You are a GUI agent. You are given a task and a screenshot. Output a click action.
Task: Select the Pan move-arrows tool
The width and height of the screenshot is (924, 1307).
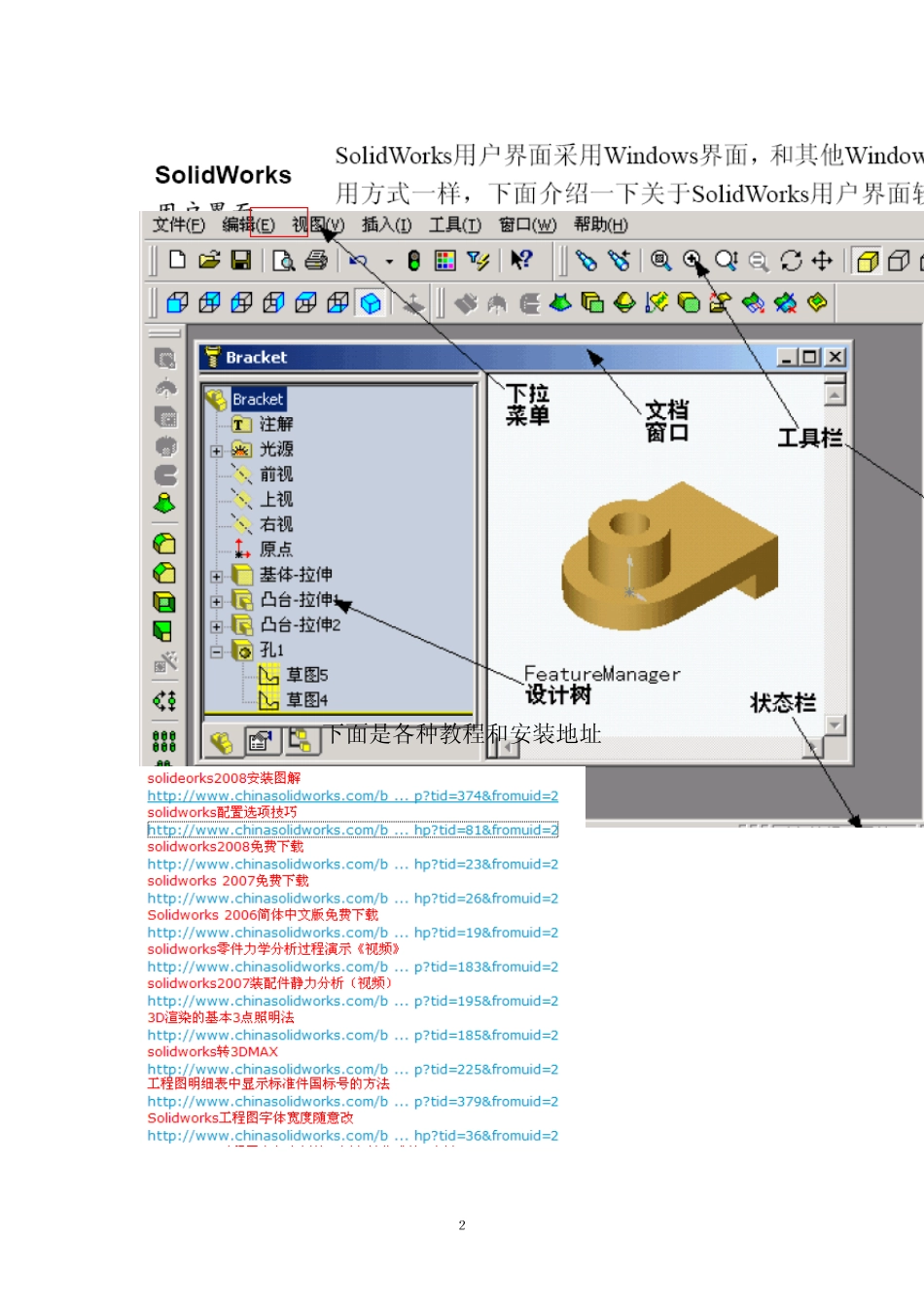coord(822,260)
